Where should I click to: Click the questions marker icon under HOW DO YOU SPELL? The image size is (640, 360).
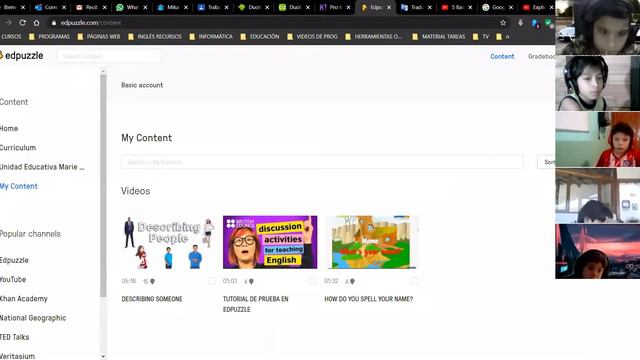(352, 281)
